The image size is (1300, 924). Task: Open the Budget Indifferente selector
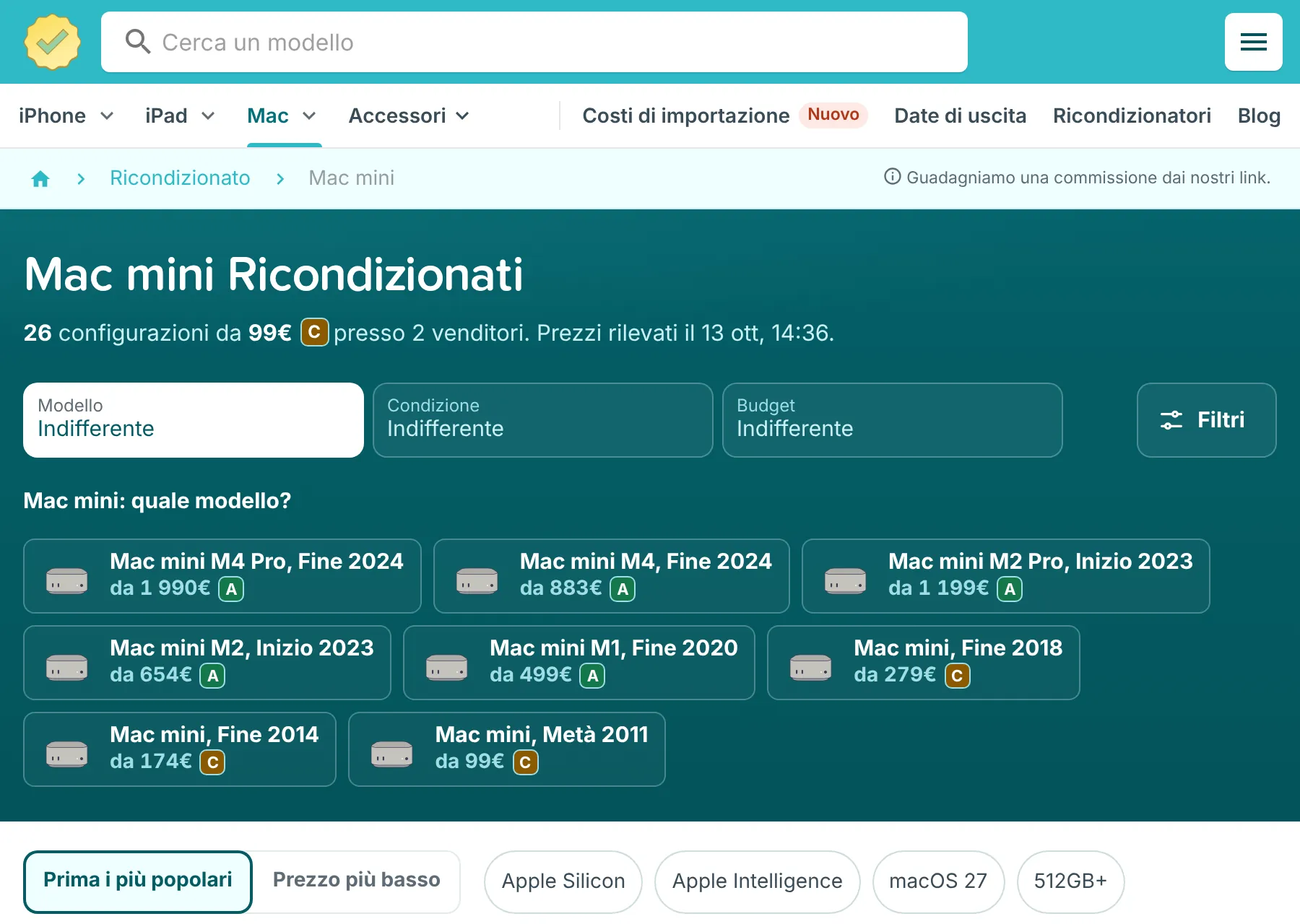[893, 420]
